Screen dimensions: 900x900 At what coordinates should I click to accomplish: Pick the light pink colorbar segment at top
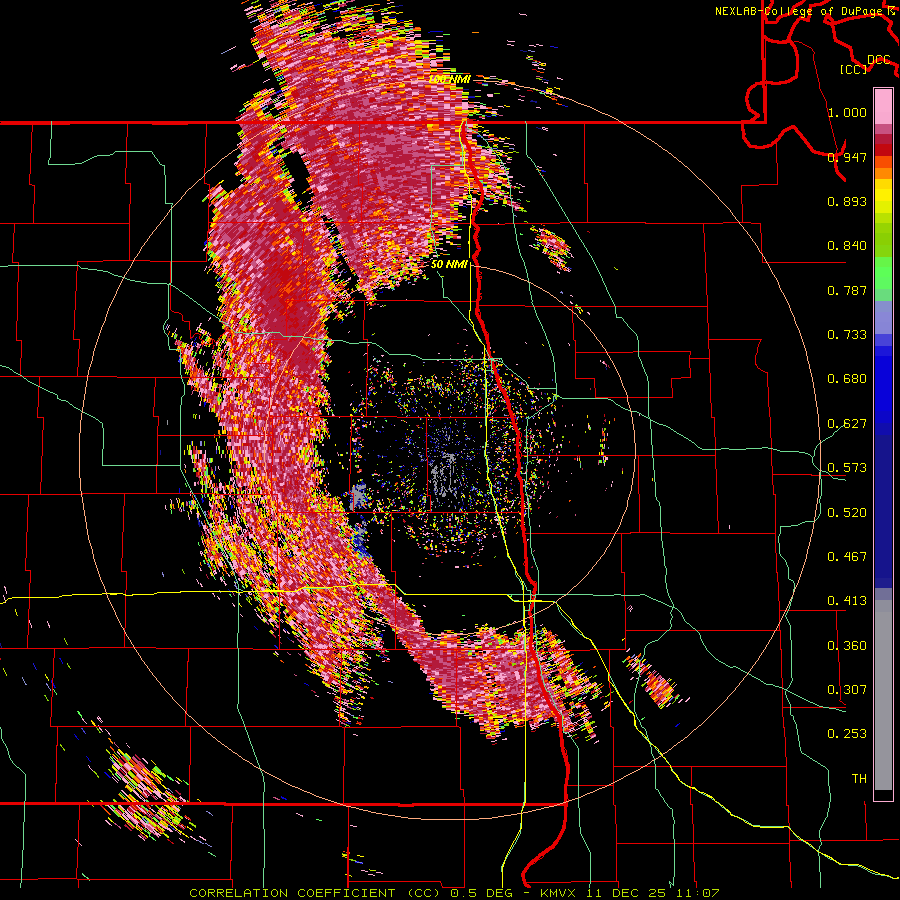point(883,106)
